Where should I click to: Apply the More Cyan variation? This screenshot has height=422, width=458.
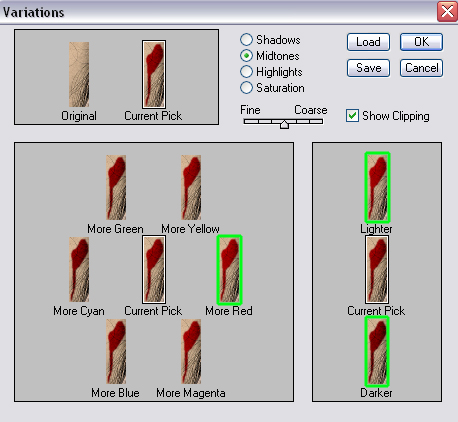click(x=79, y=269)
